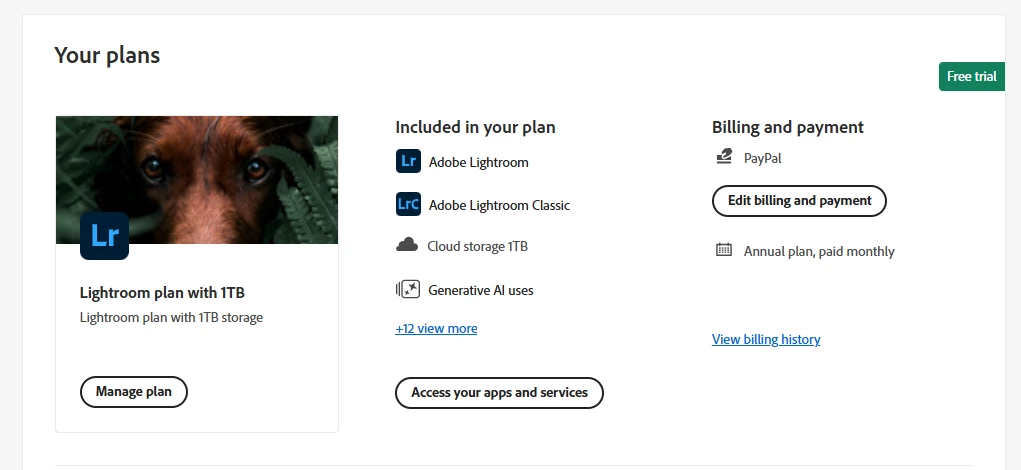The width and height of the screenshot is (1021, 470).
Task: Expand the +12 view more link
Action: point(436,329)
